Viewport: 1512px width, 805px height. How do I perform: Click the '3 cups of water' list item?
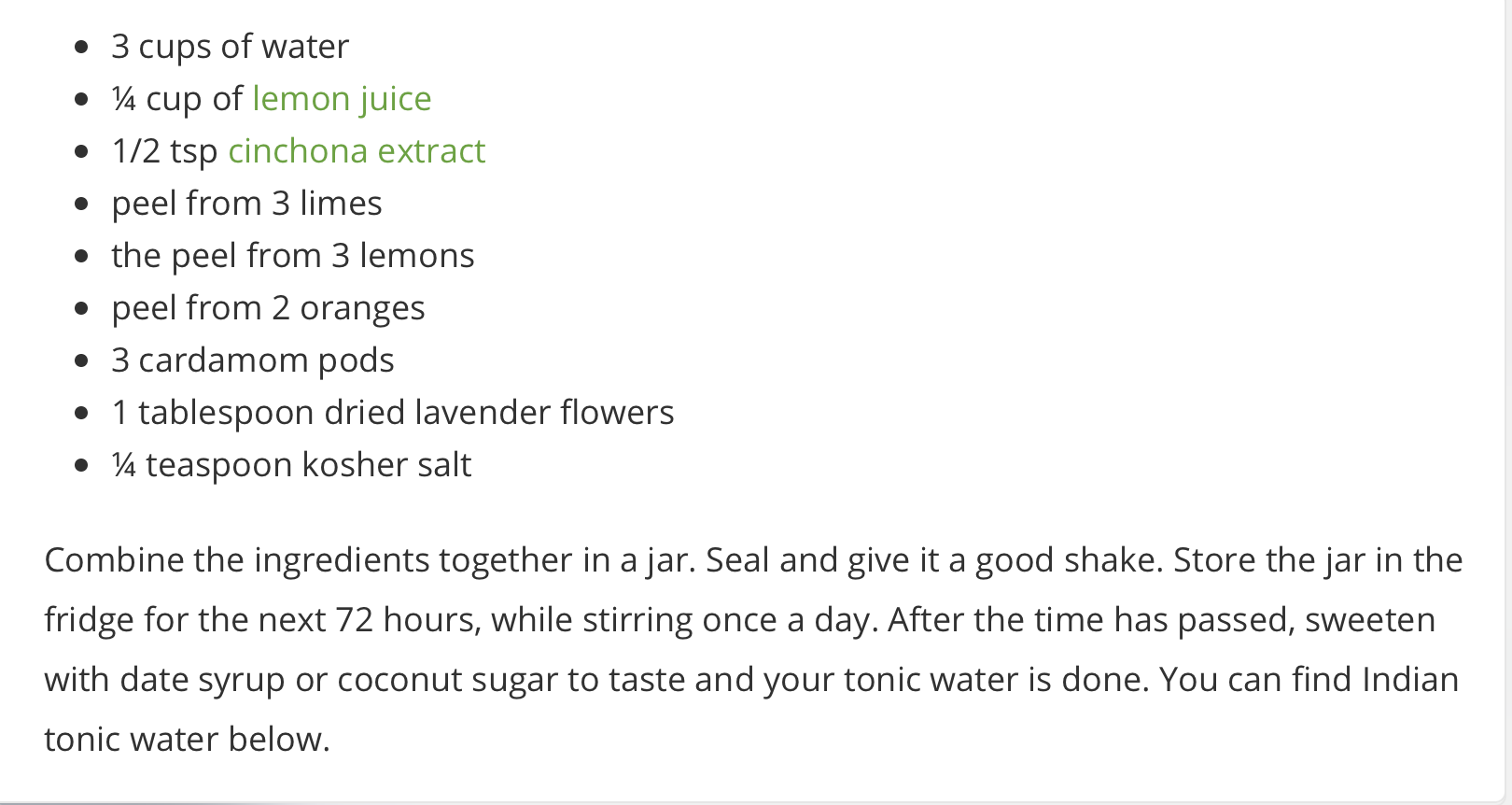(230, 47)
